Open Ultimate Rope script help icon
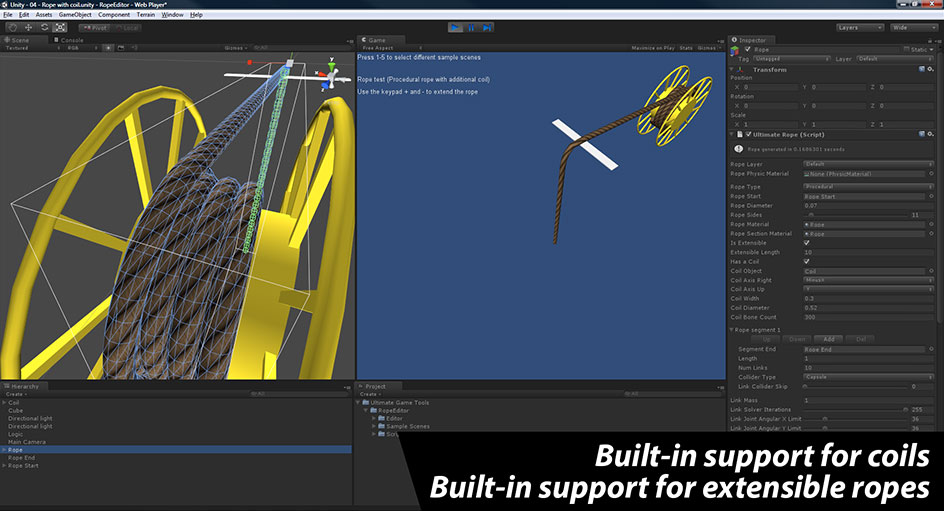This screenshot has height=511, width=944. tap(922, 134)
